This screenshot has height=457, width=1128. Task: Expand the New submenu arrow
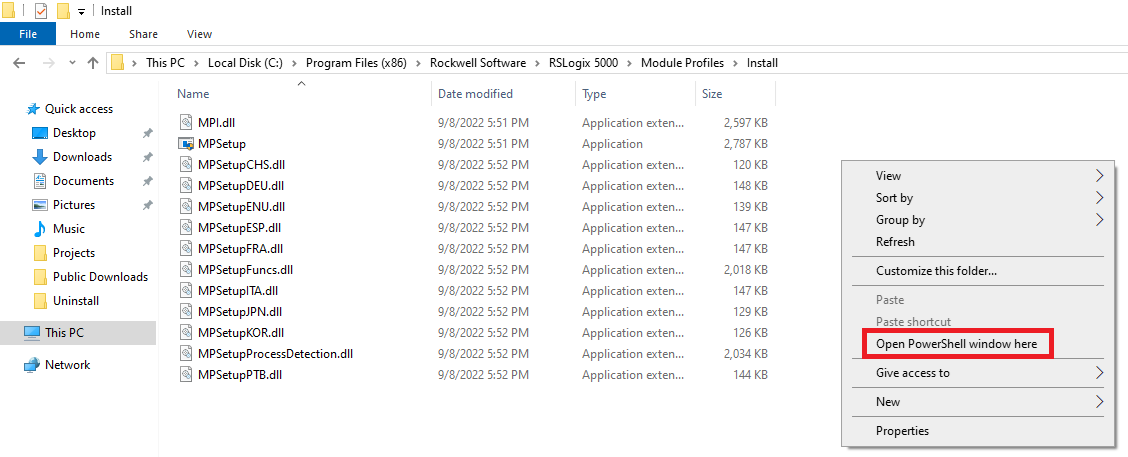(1099, 402)
